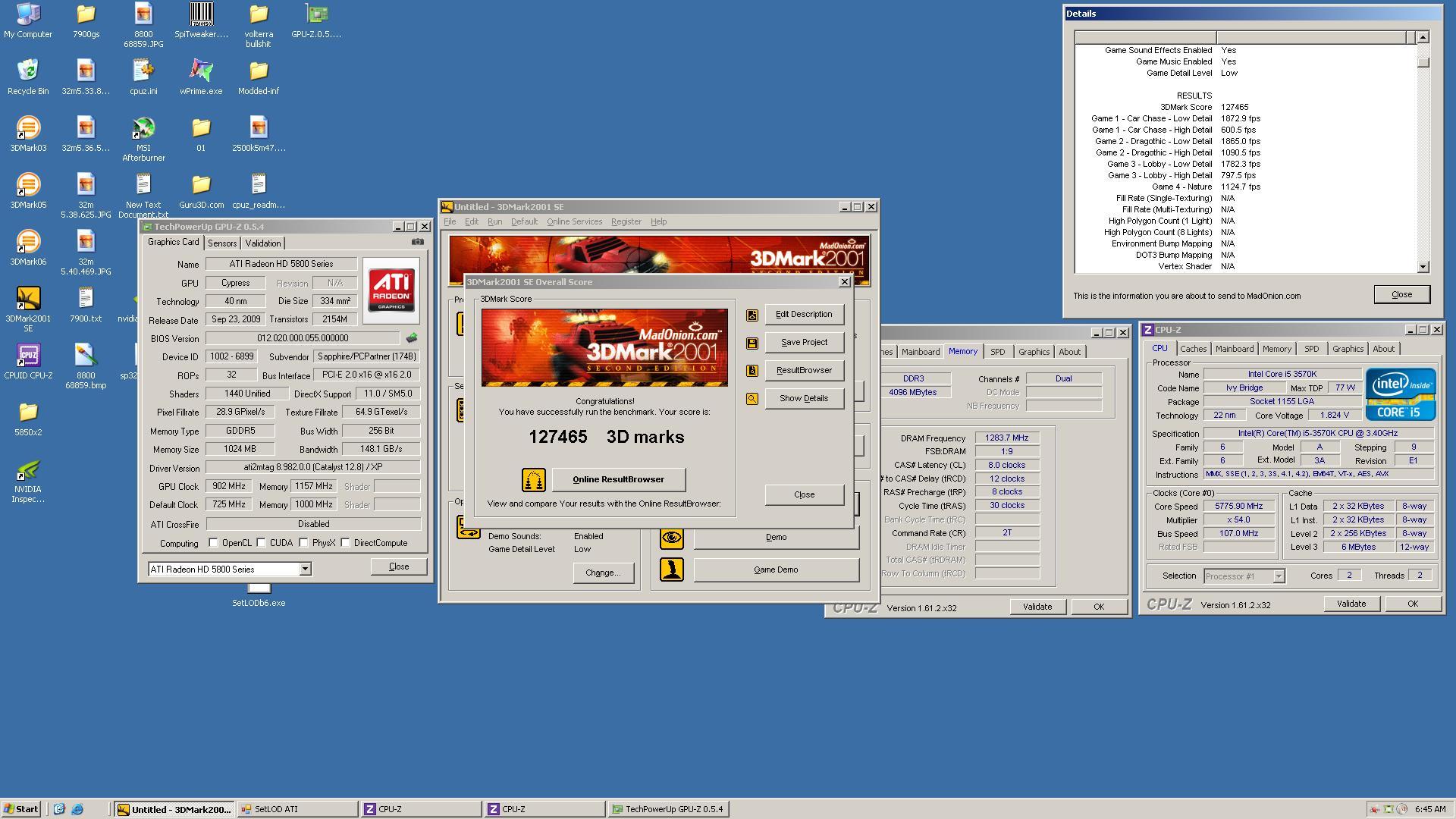Screen dimensions: 1456x819
Task: Open the Run menu in 3DMark2001
Action: pos(494,221)
